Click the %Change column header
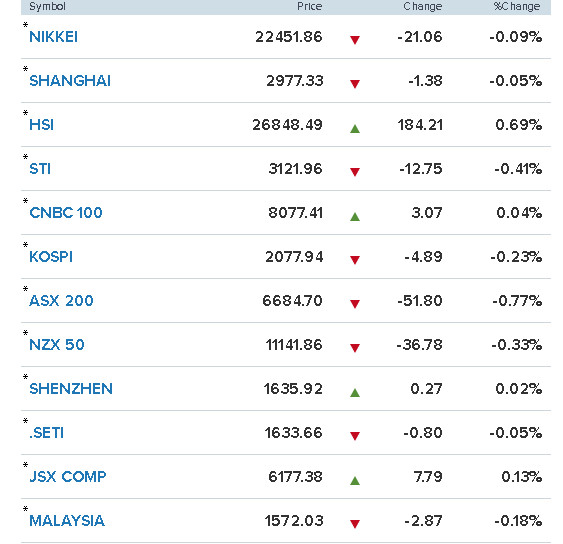Image resolution: width=563 pixels, height=544 pixels. [517, 6]
